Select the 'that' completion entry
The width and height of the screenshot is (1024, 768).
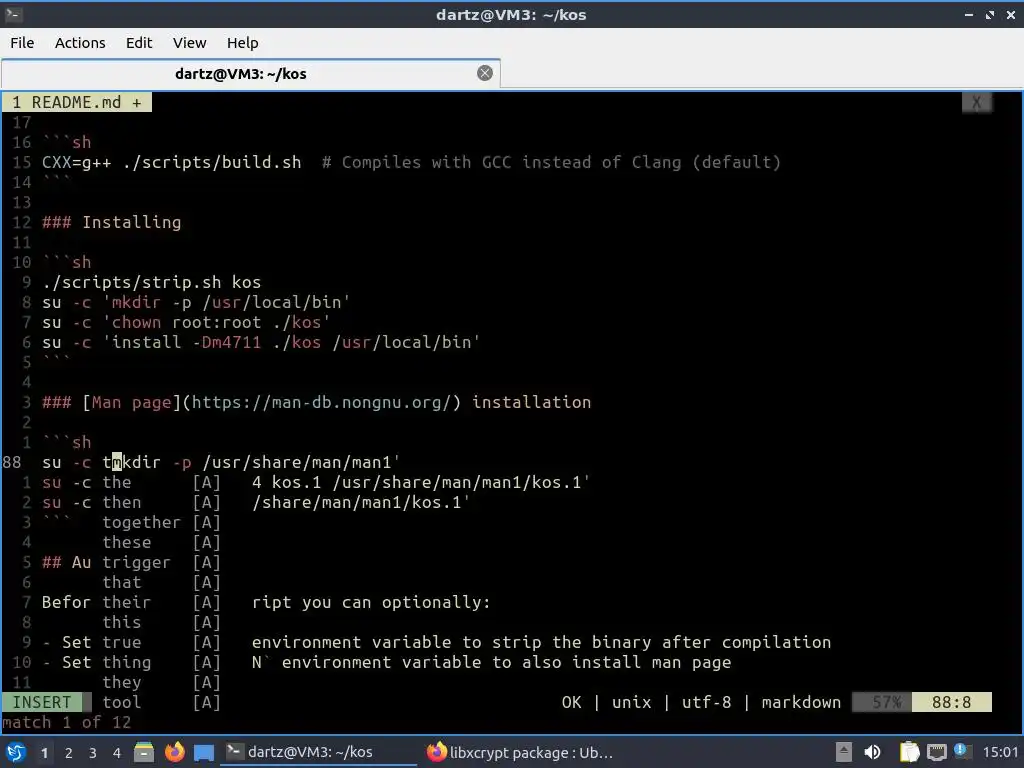coord(162,583)
